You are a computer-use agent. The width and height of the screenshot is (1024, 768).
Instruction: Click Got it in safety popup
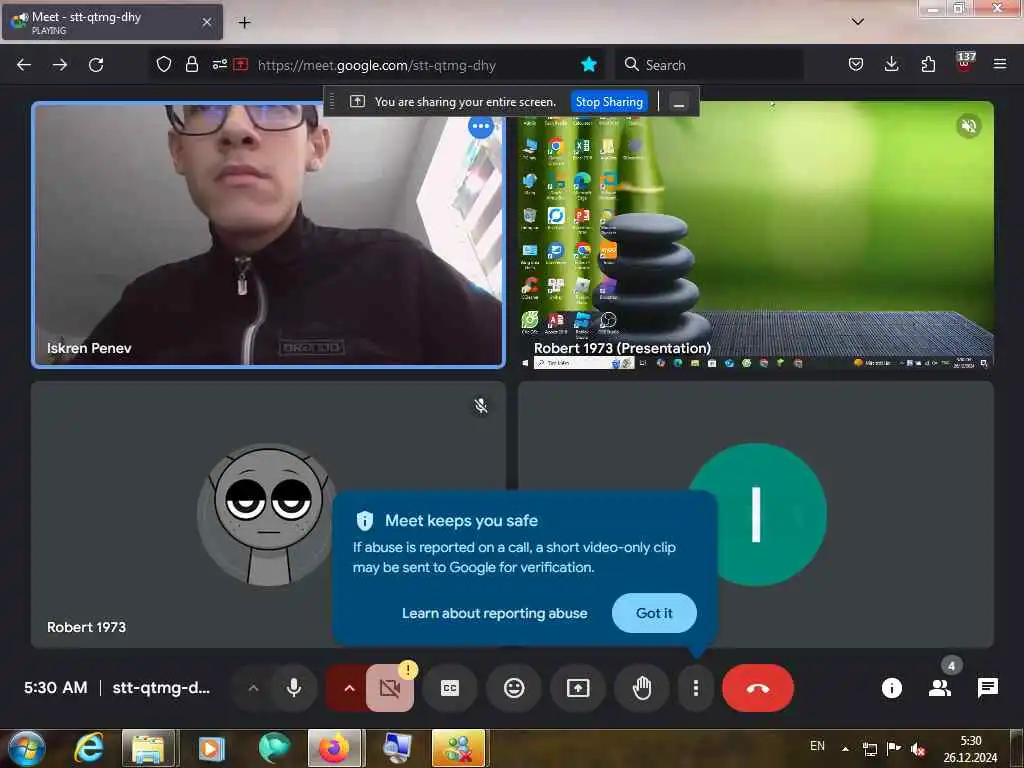click(654, 613)
